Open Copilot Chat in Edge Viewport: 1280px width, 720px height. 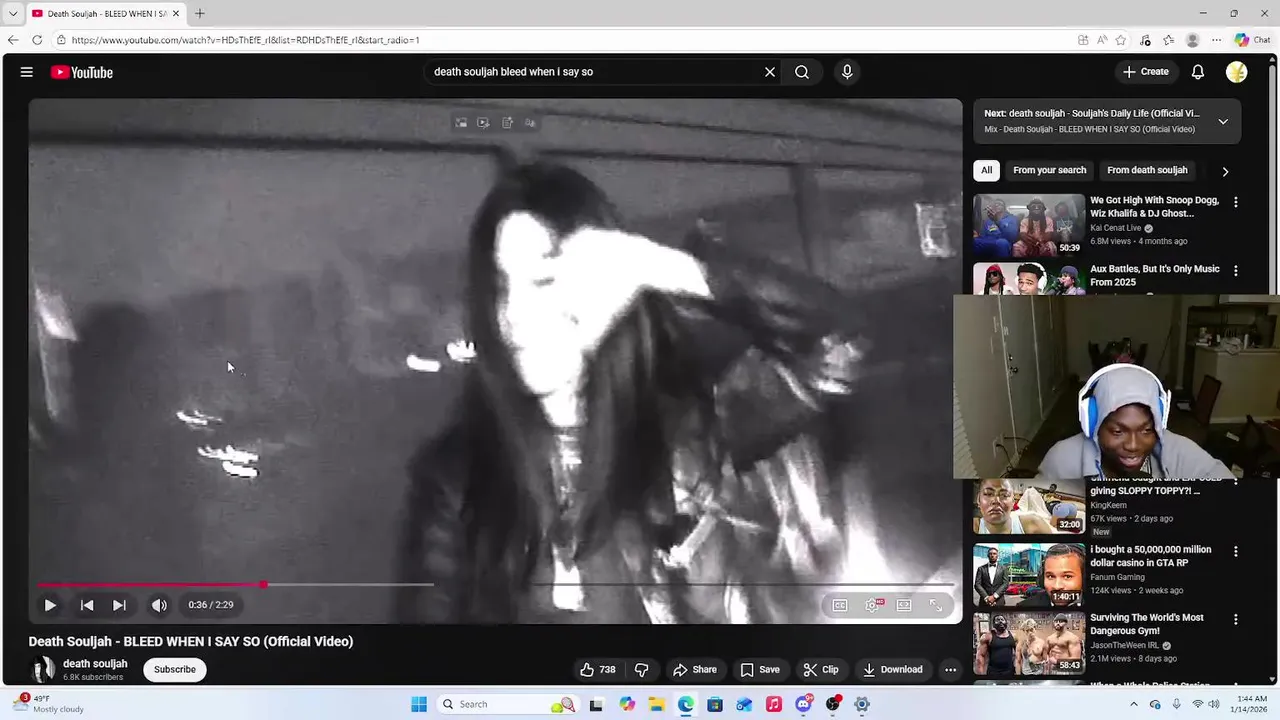[1254, 40]
